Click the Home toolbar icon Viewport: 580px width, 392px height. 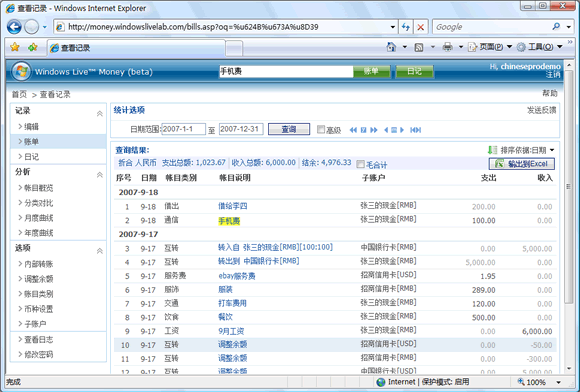[x=391, y=47]
